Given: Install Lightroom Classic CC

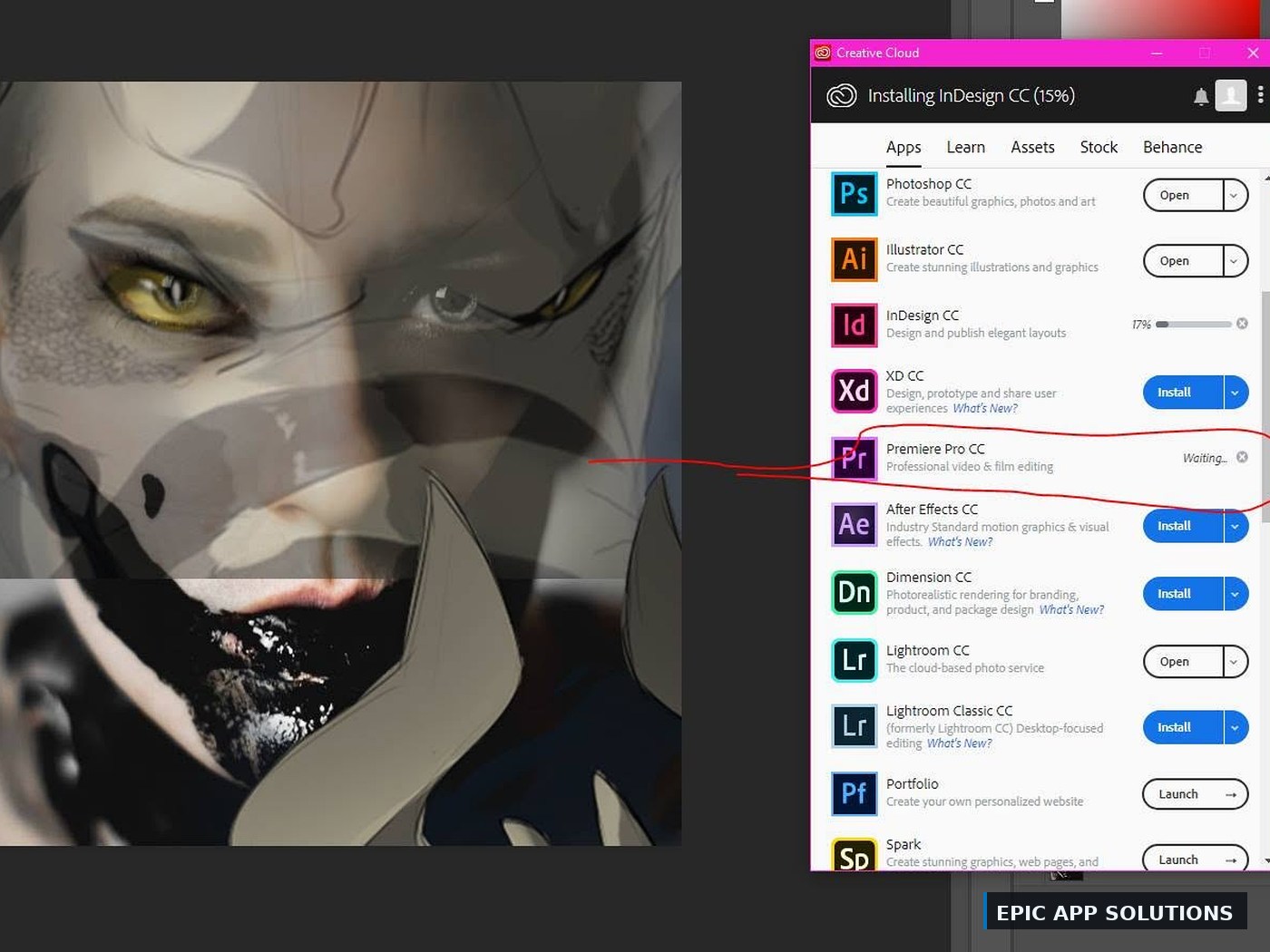Looking at the screenshot, I should click(1183, 727).
